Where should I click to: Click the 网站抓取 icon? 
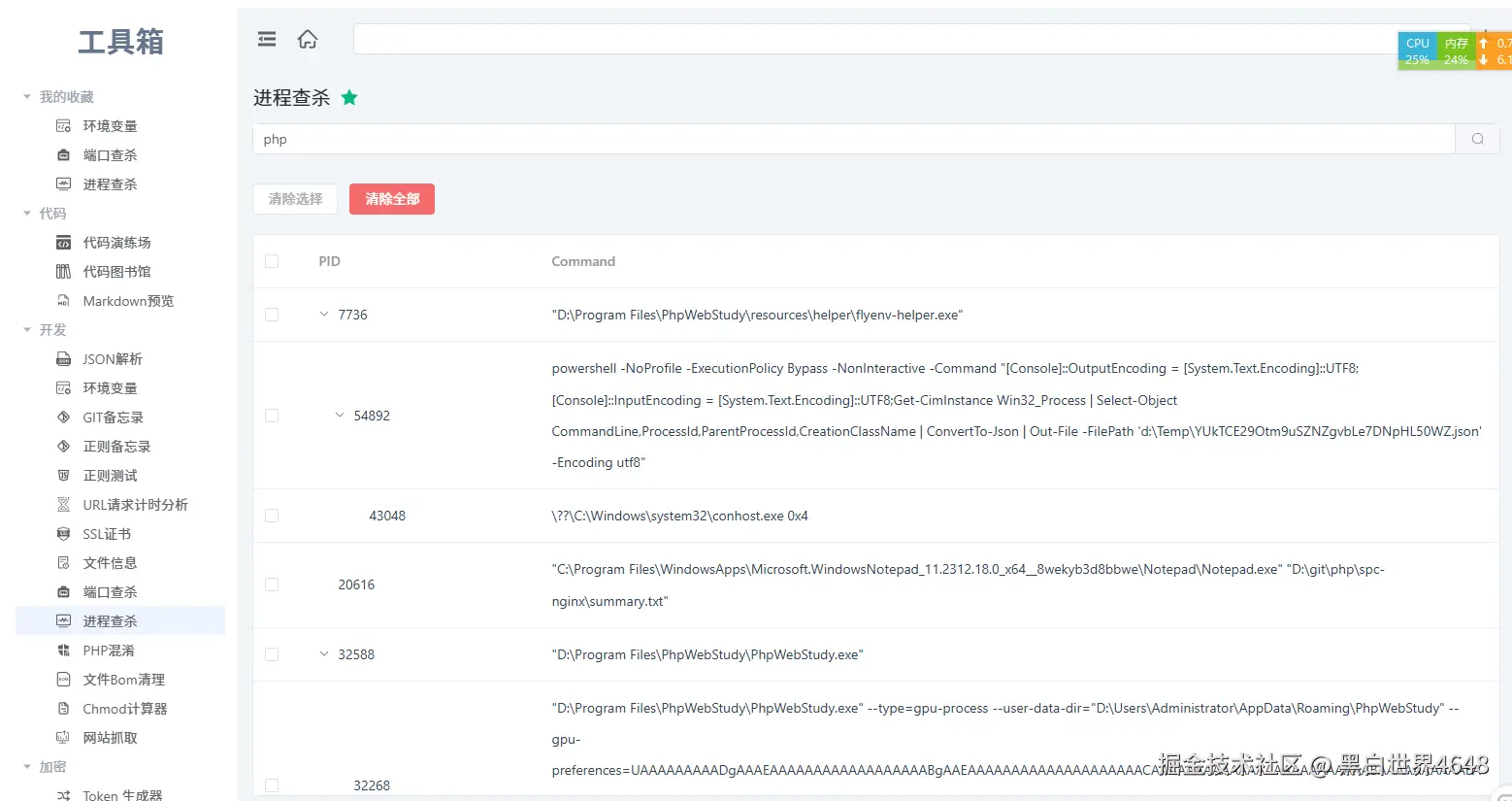63,738
